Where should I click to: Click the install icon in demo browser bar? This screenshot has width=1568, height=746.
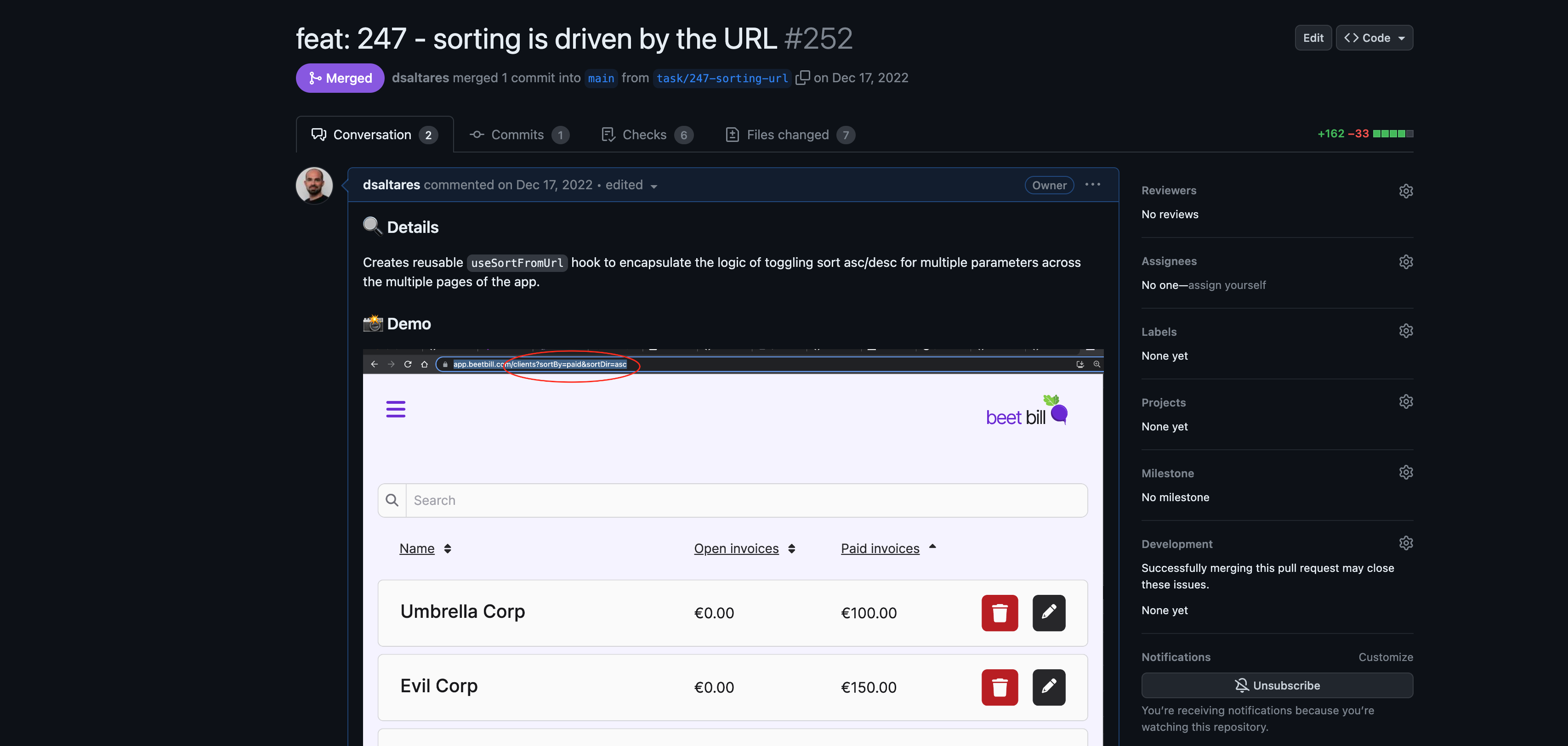(1080, 364)
